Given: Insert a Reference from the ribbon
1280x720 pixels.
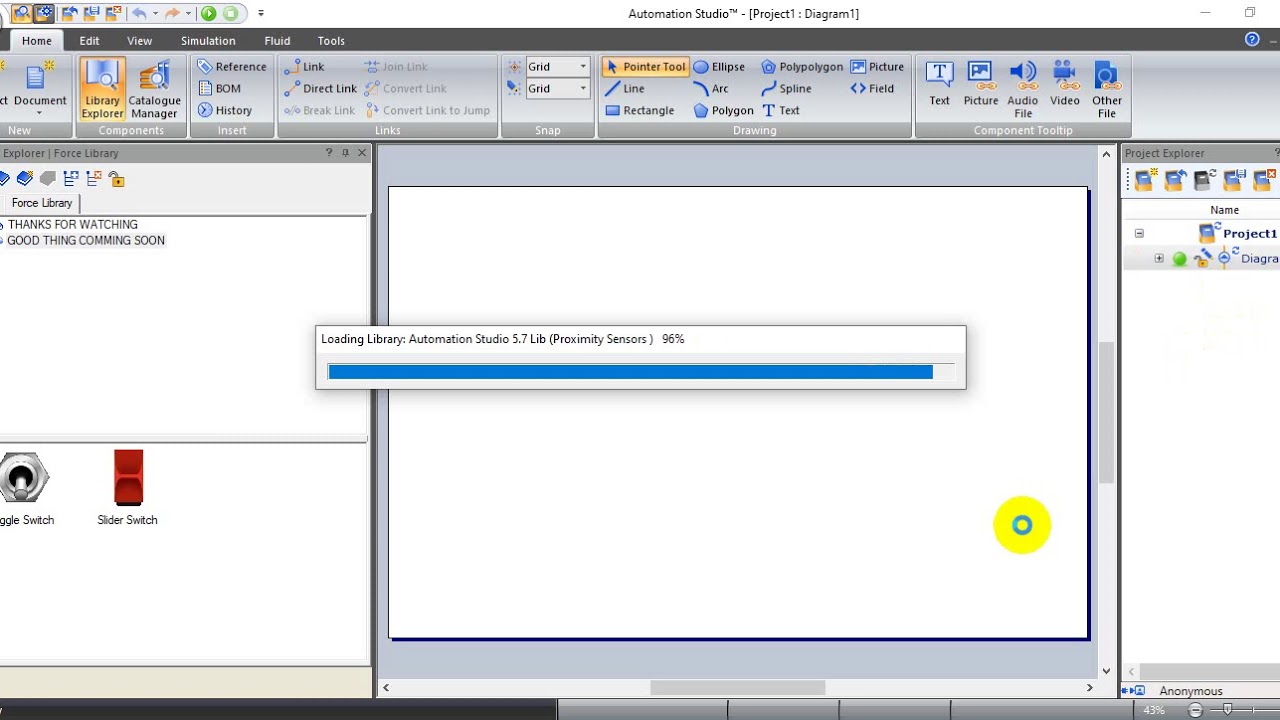Looking at the screenshot, I should click(232, 67).
